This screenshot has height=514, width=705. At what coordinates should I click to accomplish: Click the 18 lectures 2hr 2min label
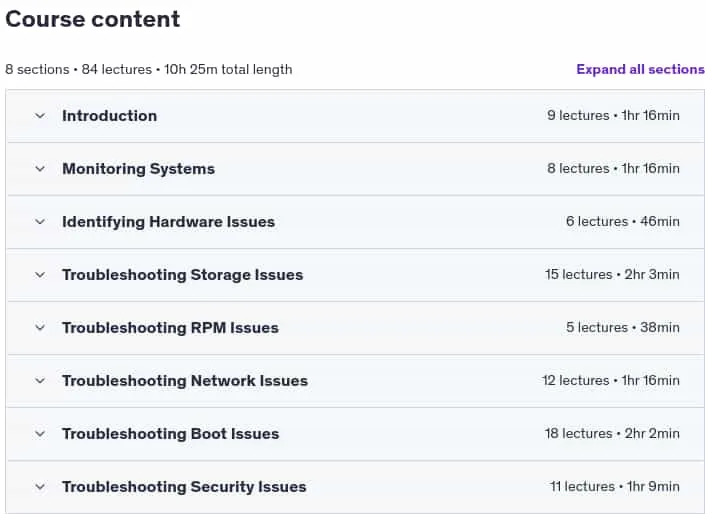[612, 434]
